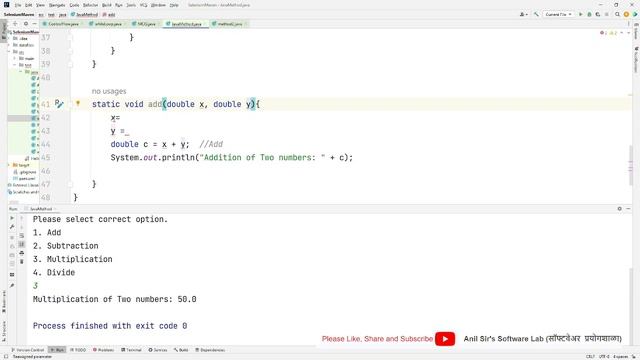Run the program with green play button in top toolbar
640x360 pixels.
(581, 14)
